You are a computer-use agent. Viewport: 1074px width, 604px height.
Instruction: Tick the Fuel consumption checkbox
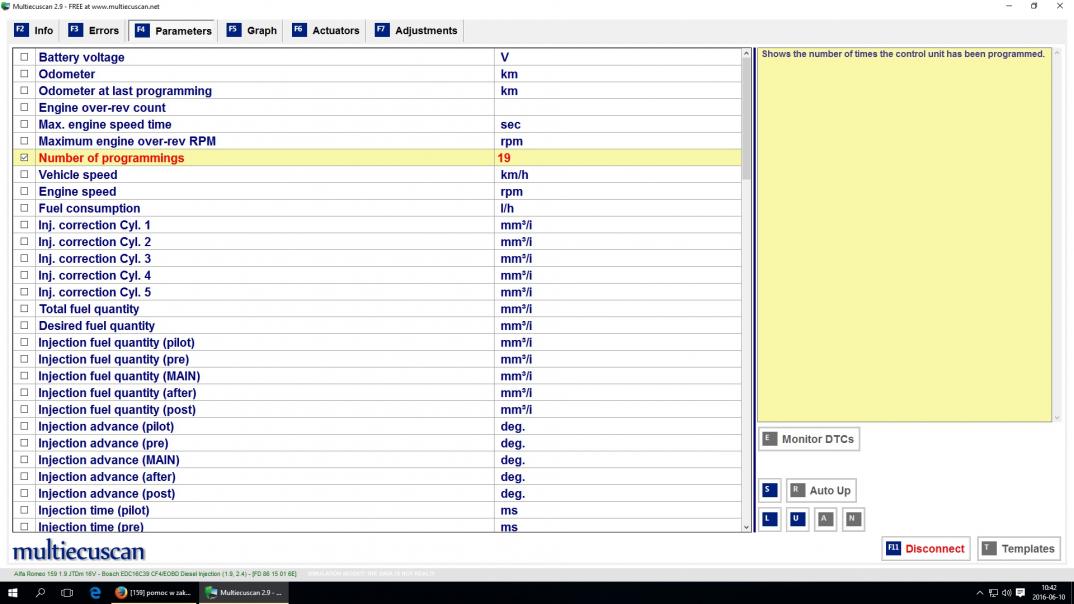[25, 208]
